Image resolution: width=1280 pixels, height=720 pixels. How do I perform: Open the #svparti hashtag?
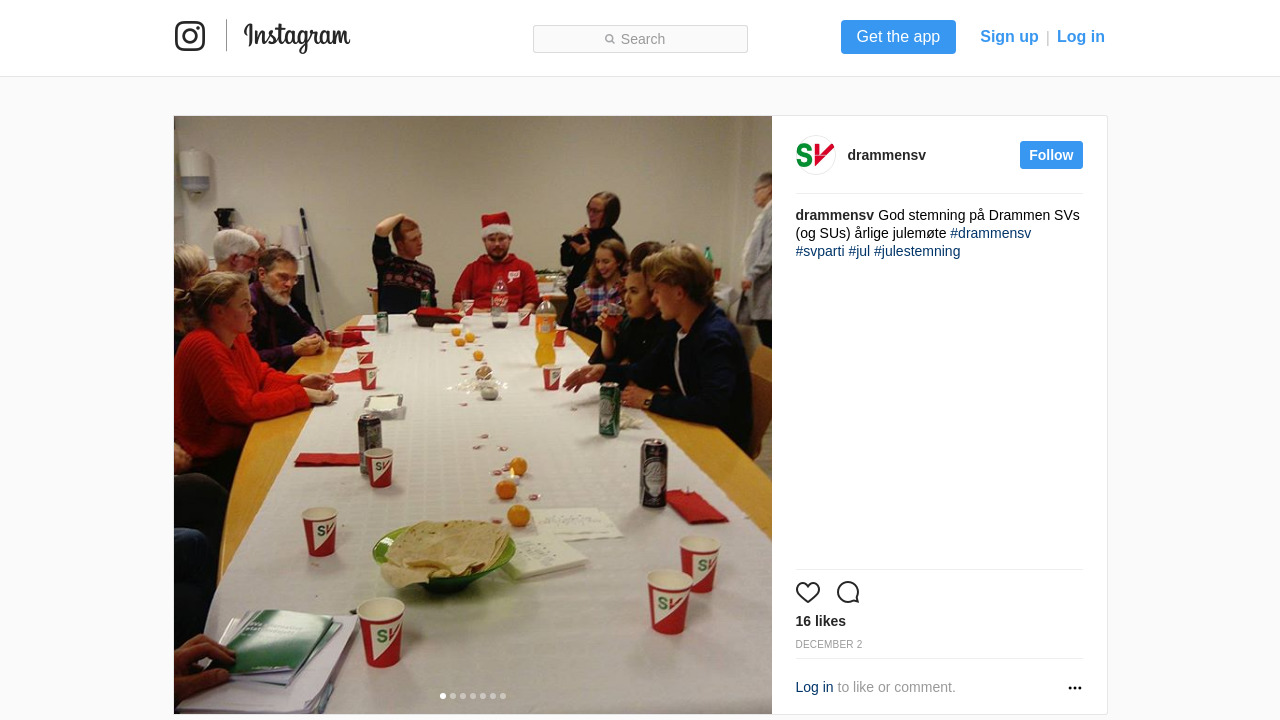pyautogui.click(x=820, y=251)
